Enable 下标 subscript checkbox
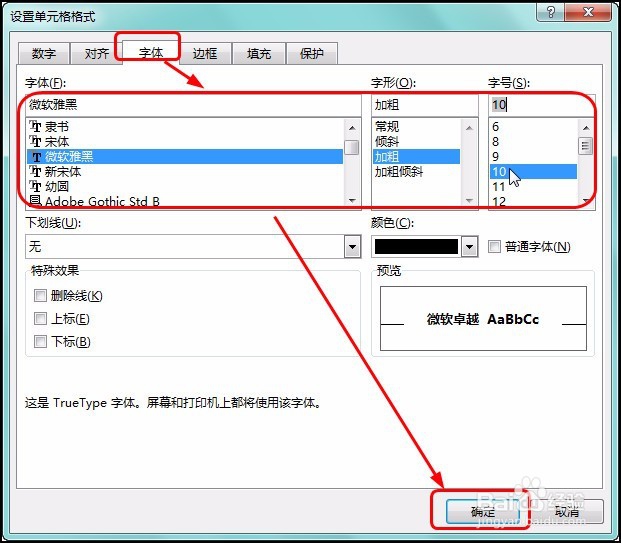Screen dimensions: 621x543 click(40, 341)
